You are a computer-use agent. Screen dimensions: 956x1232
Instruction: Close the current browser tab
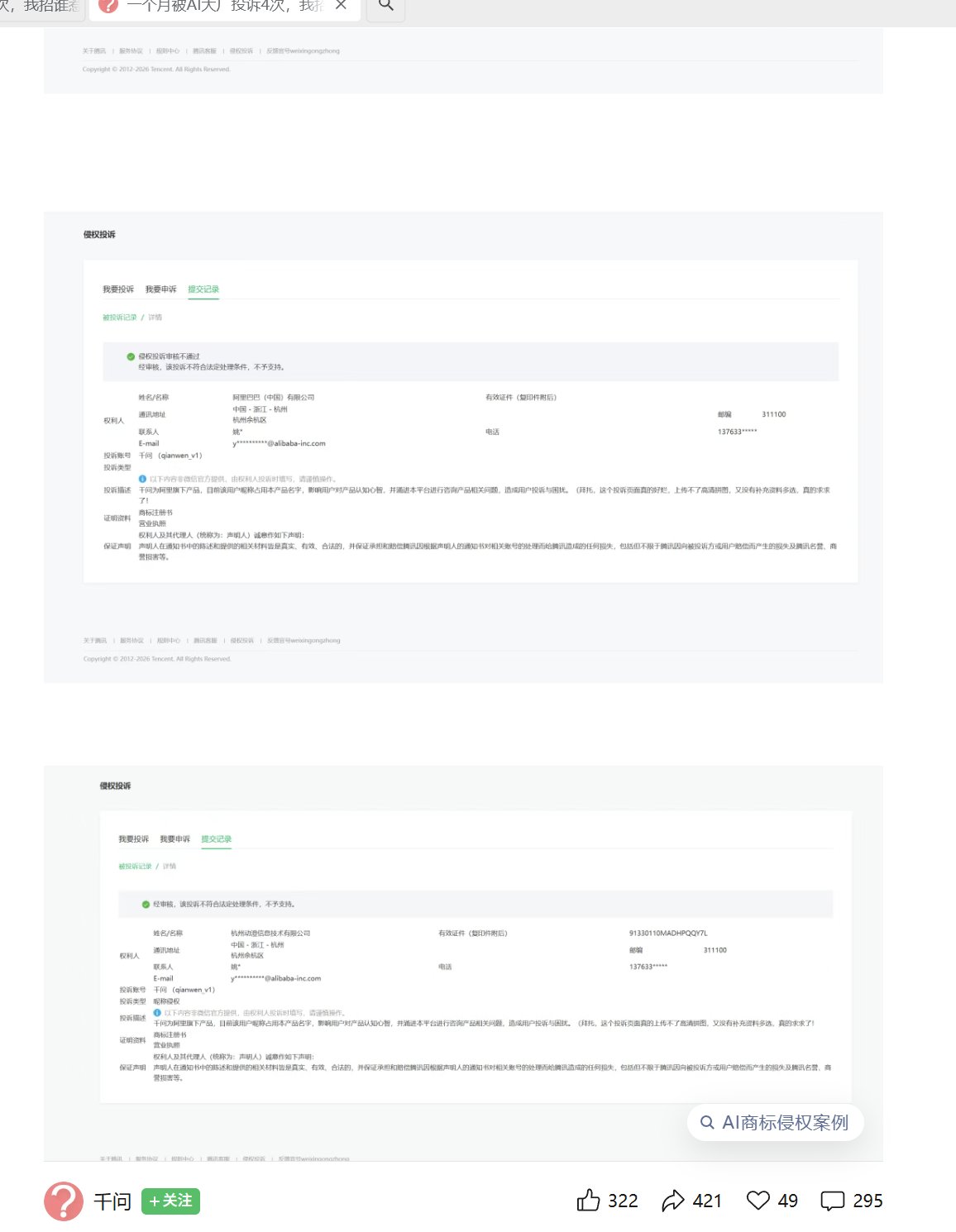click(x=341, y=6)
